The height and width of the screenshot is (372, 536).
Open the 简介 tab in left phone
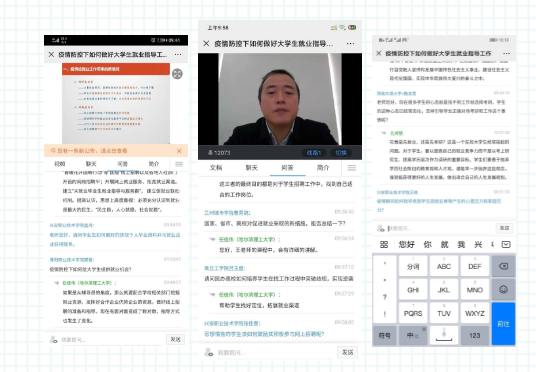click(154, 164)
